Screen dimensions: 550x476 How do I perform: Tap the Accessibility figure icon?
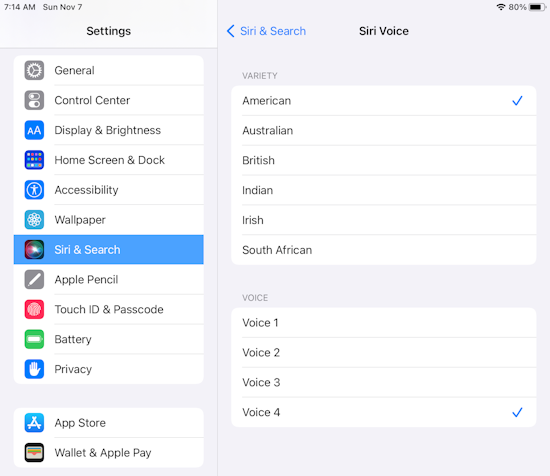point(34,190)
